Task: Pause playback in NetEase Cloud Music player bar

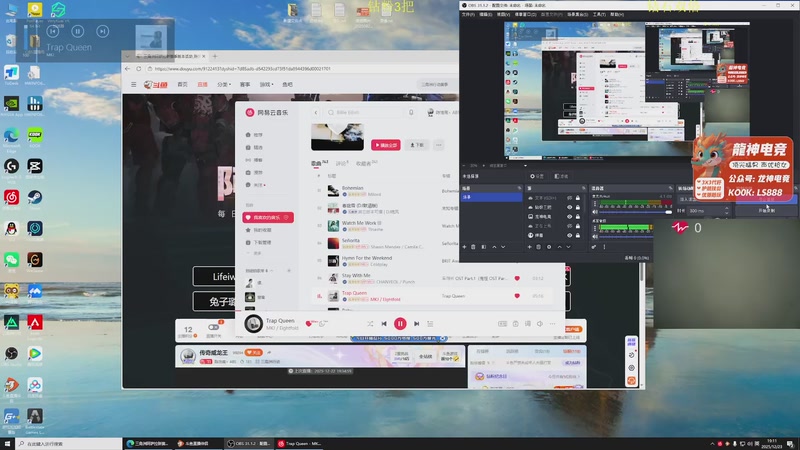Action: [x=400, y=323]
